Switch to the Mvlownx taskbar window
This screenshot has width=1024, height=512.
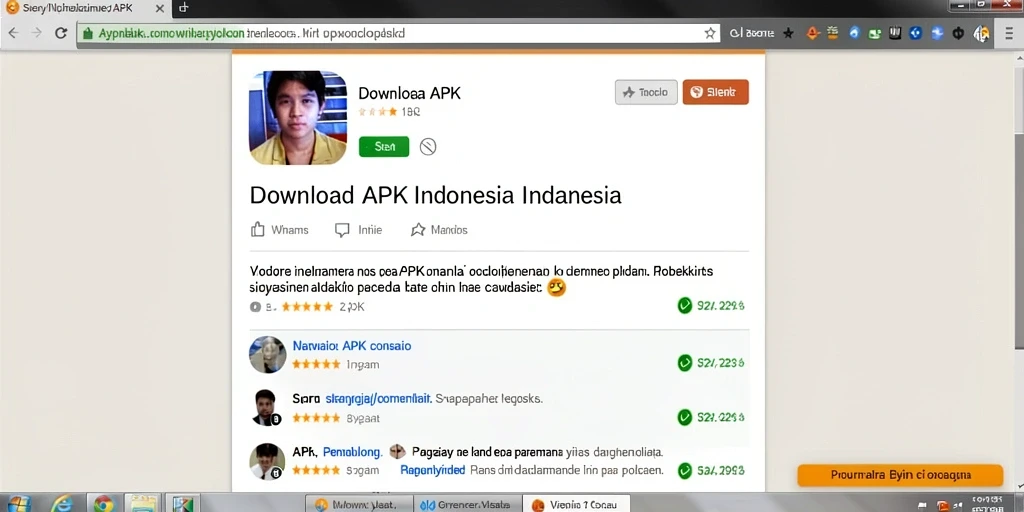click(359, 504)
